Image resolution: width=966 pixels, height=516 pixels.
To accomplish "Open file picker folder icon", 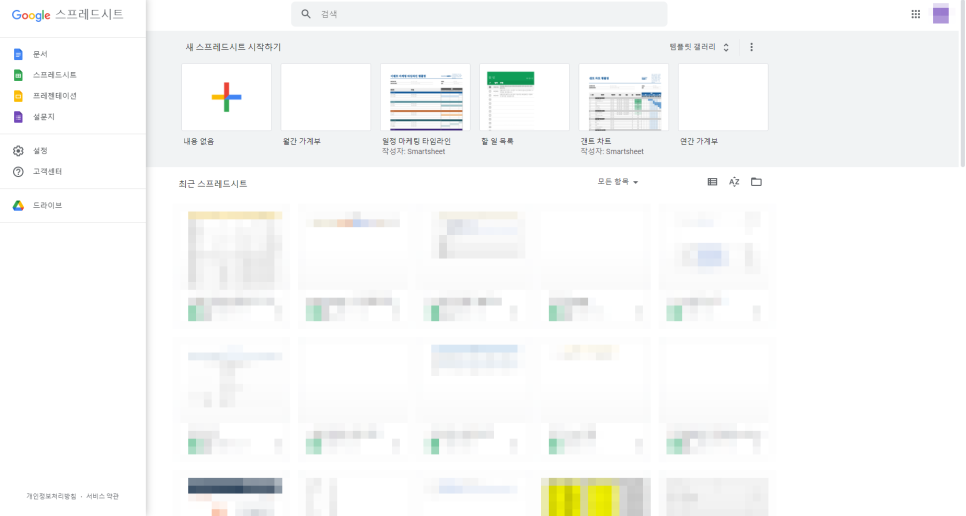I will click(757, 182).
